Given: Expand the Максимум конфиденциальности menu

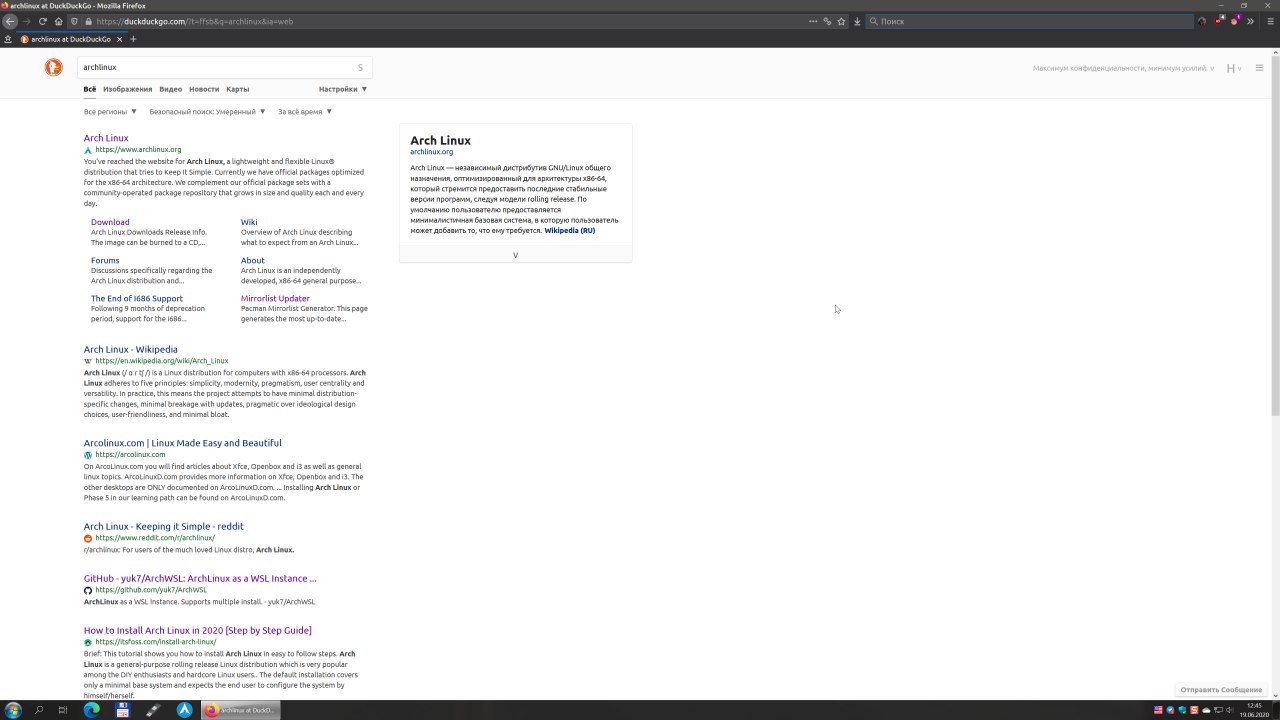Looking at the screenshot, I should click(1123, 68).
